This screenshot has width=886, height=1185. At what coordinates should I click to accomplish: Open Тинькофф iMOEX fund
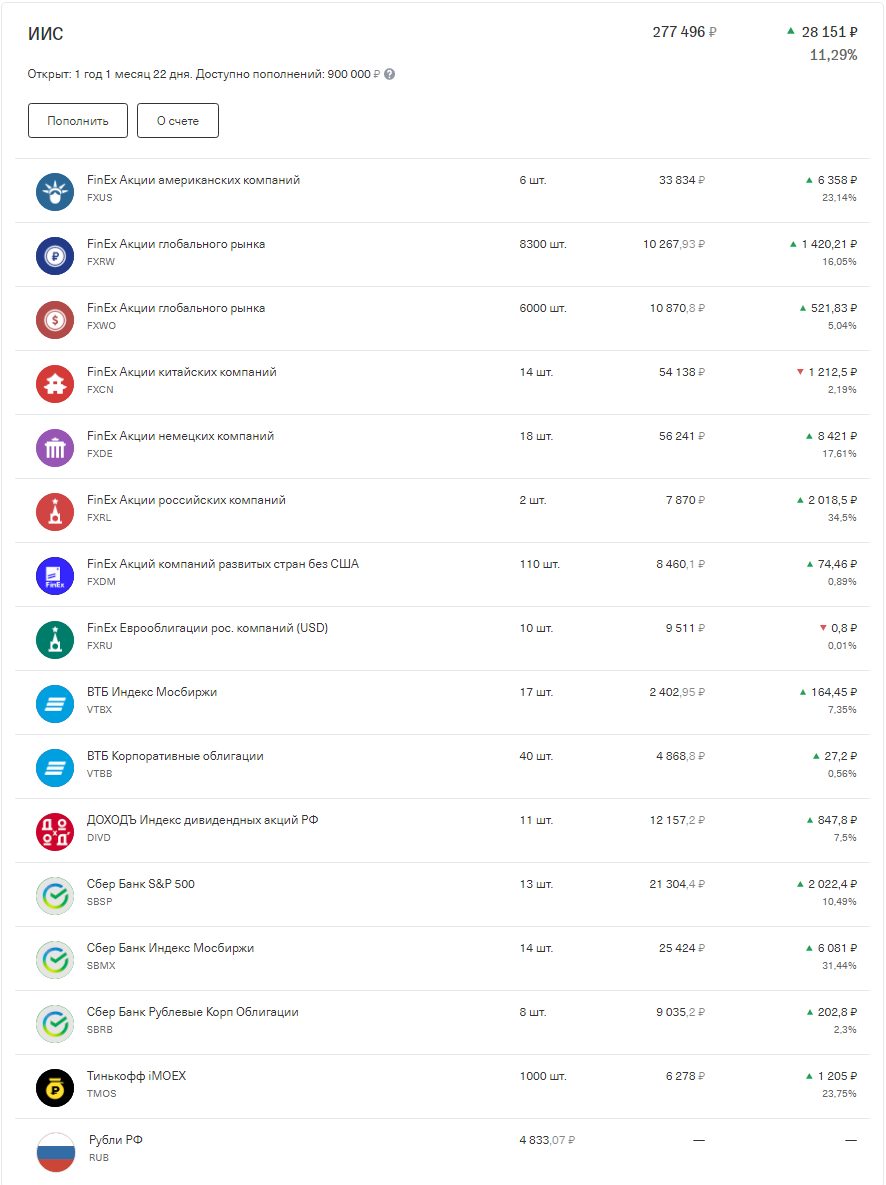tap(442, 1087)
